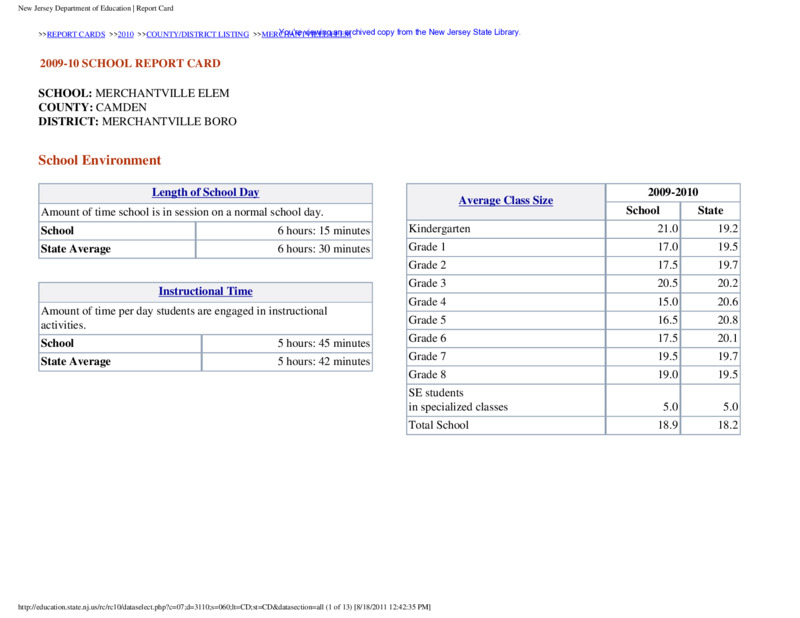The image size is (800, 618).
Task: Follow the 2010 breadcrumb link
Action: tap(126, 35)
